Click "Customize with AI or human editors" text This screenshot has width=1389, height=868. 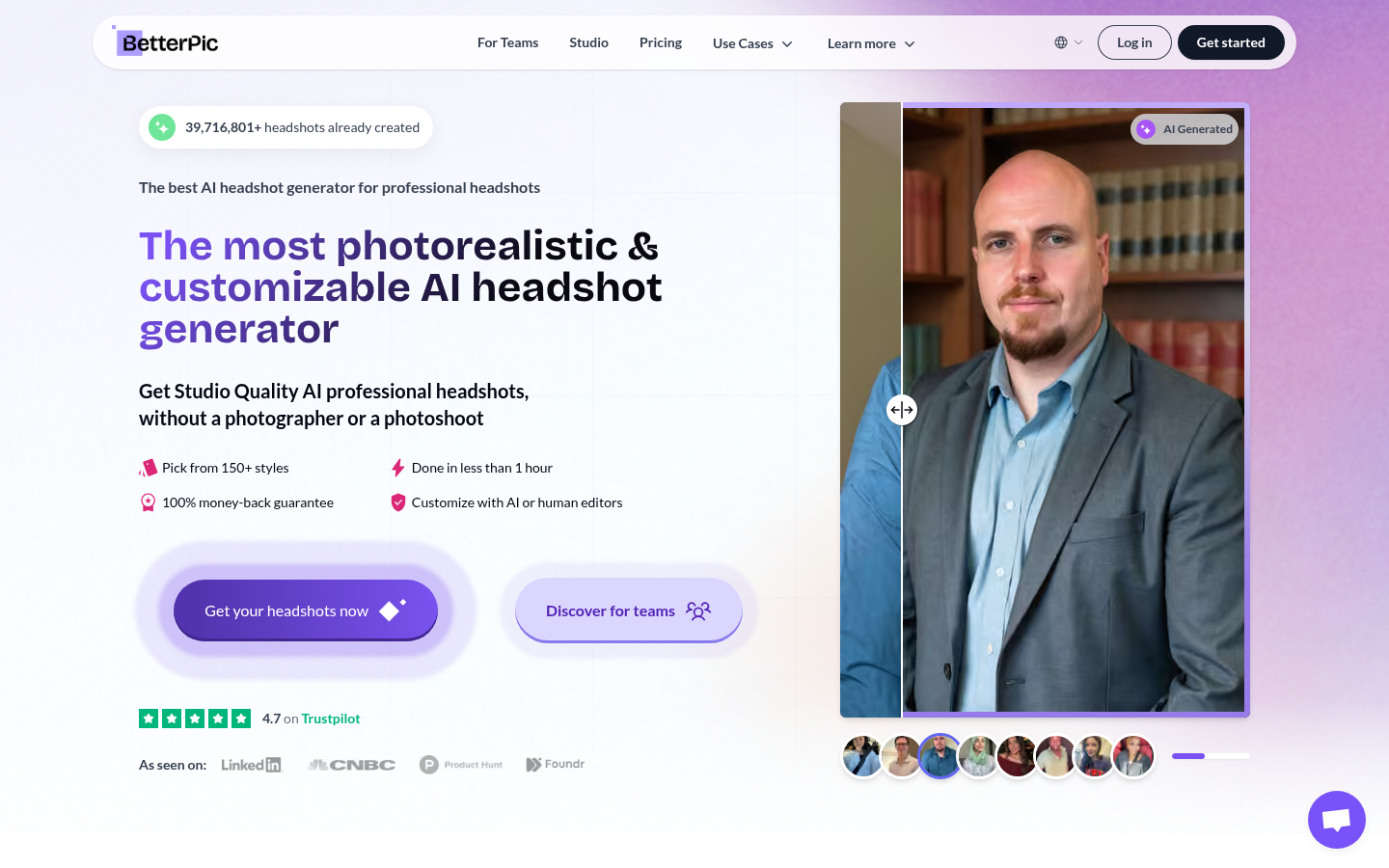coord(517,502)
